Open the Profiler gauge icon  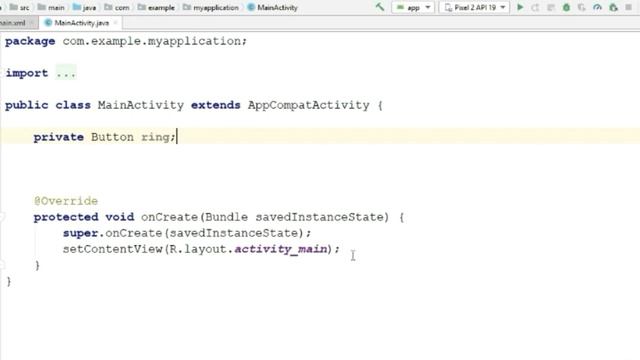click(x=597, y=7)
